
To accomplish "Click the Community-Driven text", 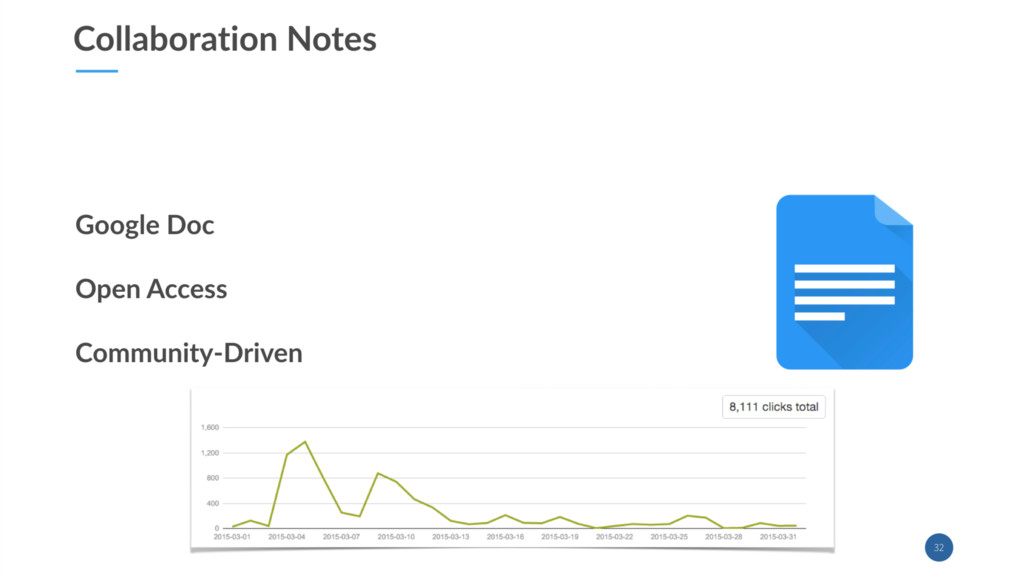I will (189, 353).
